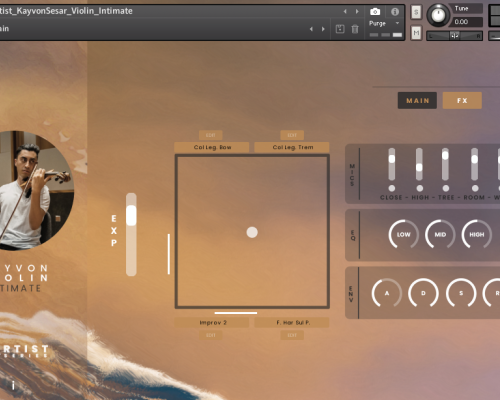Go to previous snapshot using lower left arrow
The width and height of the screenshot is (500, 400).
point(311,29)
